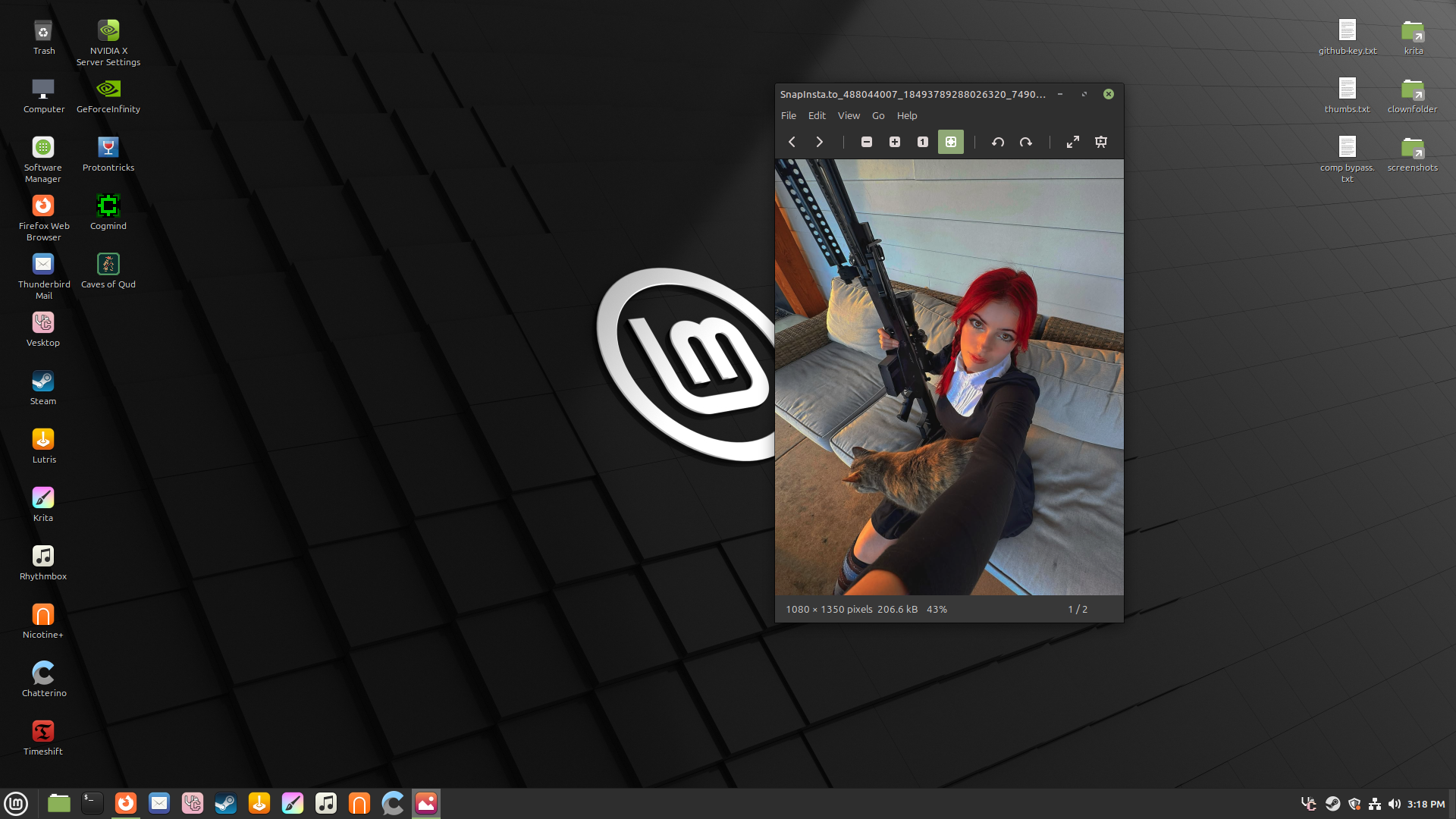The width and height of the screenshot is (1456, 819).
Task: Select Chatterino desktop icon
Action: (x=43, y=679)
